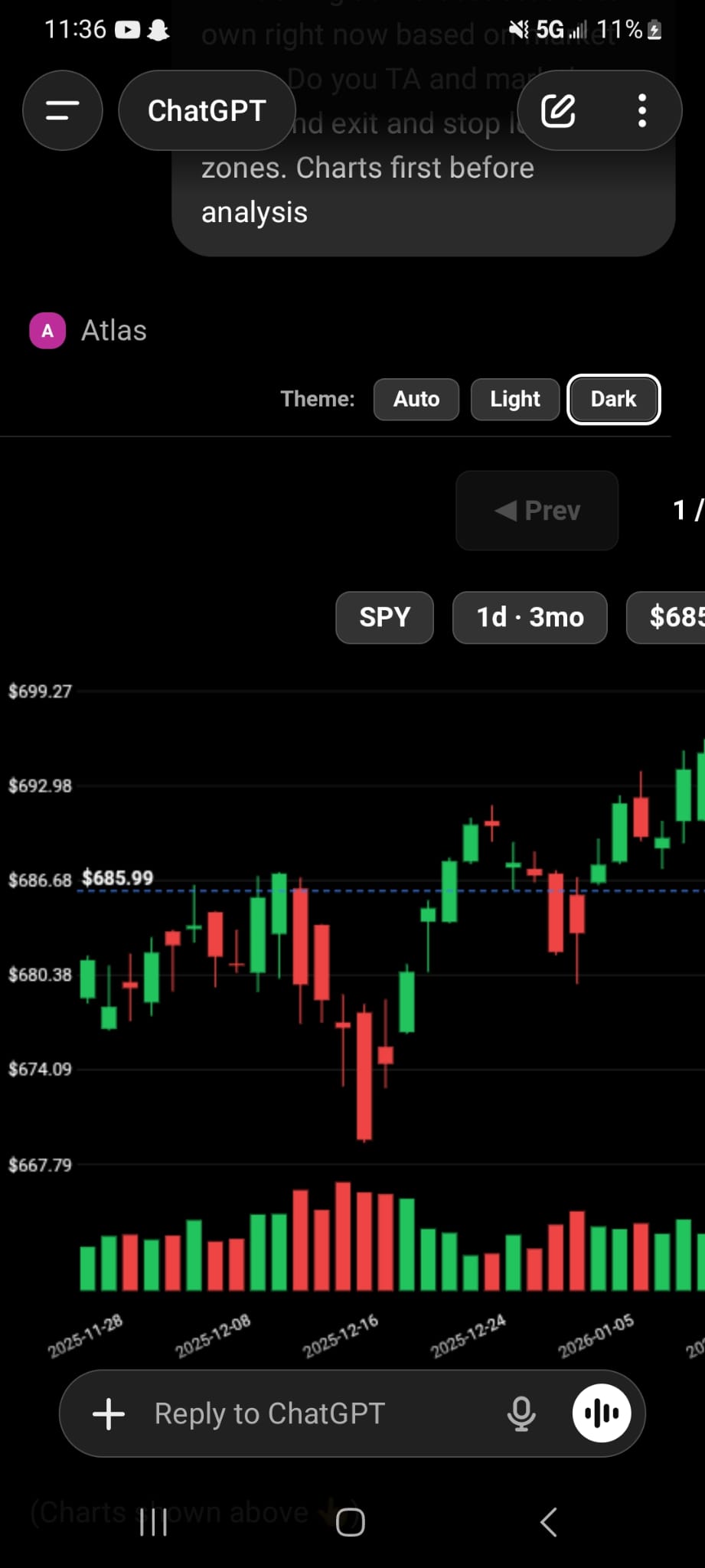This screenshot has height=1568, width=705.
Task: Open the sidebar menu icon
Action: [x=62, y=111]
